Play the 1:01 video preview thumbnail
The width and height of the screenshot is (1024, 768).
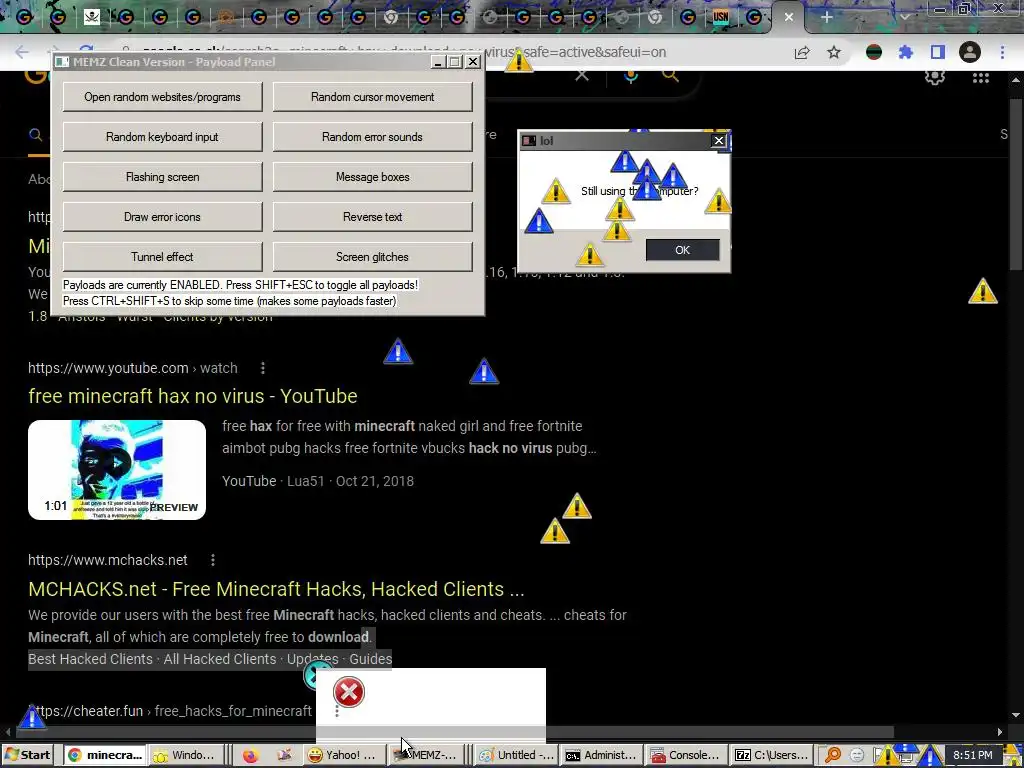pyautogui.click(x=117, y=470)
